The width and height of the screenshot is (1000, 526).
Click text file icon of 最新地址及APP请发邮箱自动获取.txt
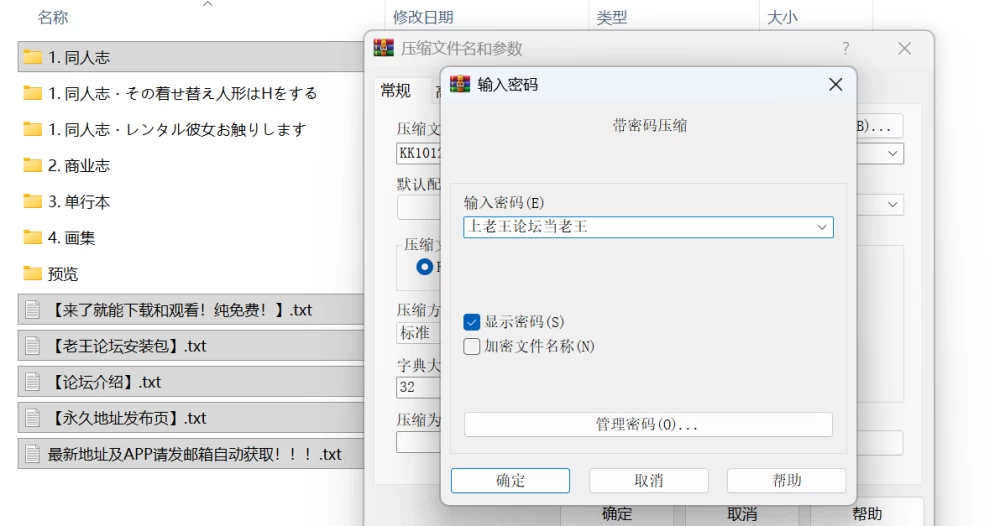pos(32,454)
